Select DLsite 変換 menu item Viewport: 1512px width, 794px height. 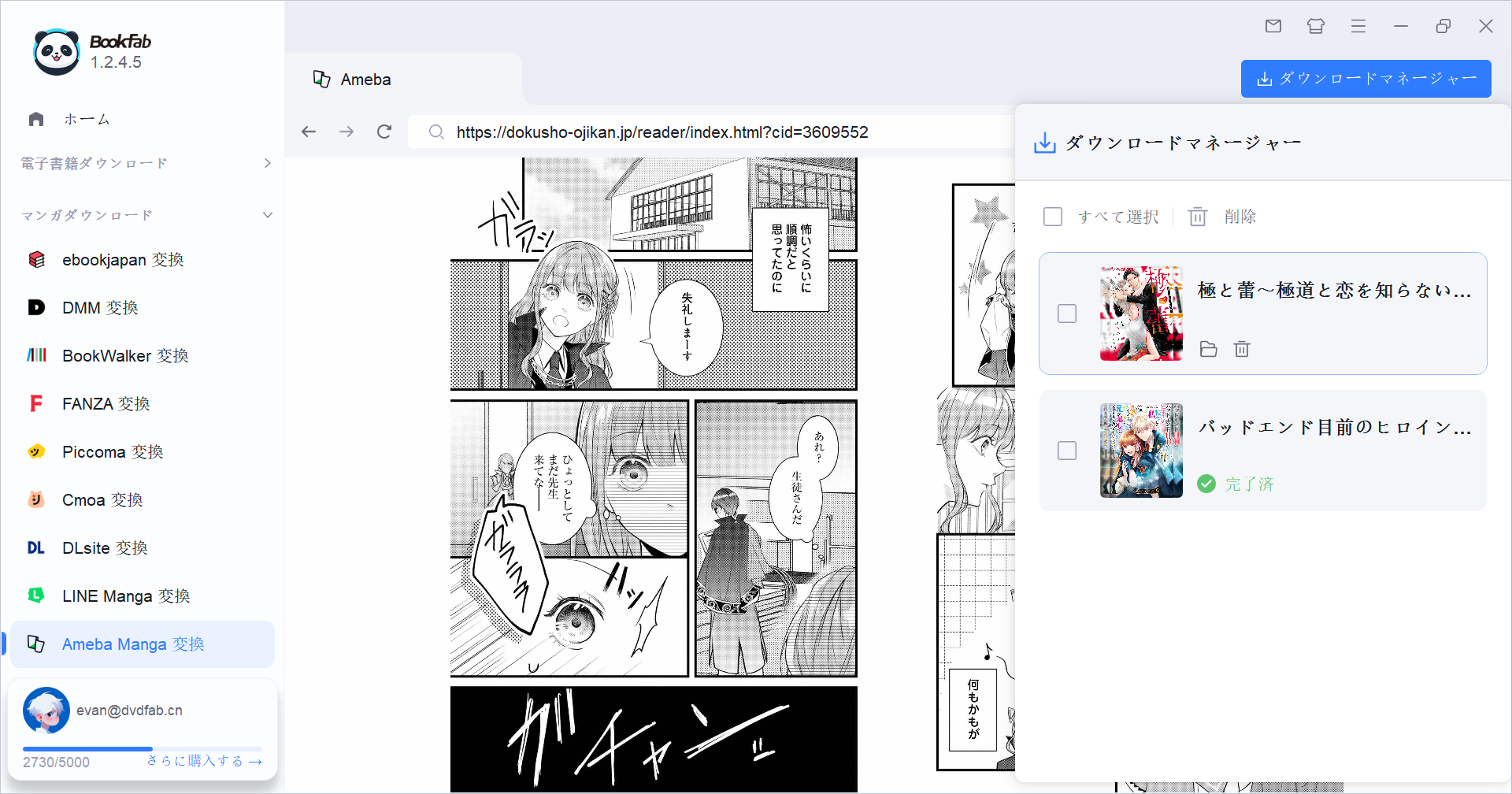pos(143,547)
